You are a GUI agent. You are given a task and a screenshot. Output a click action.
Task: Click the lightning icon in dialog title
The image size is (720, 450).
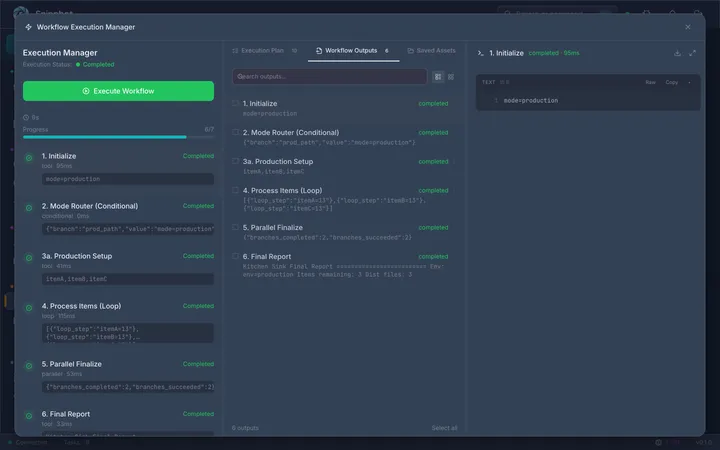point(28,27)
